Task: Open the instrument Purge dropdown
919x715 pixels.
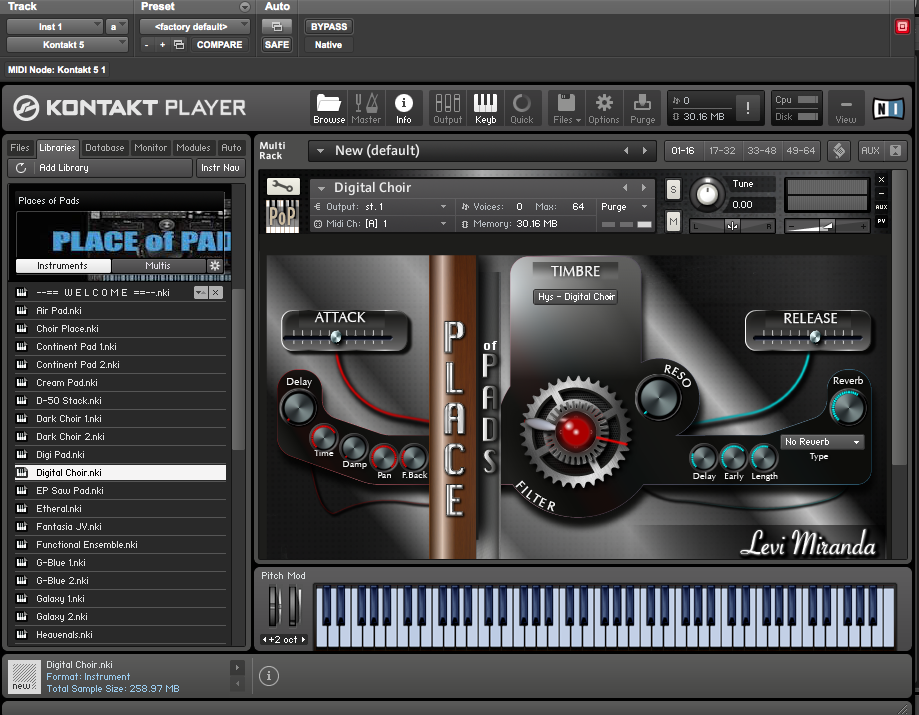Action: 624,207
